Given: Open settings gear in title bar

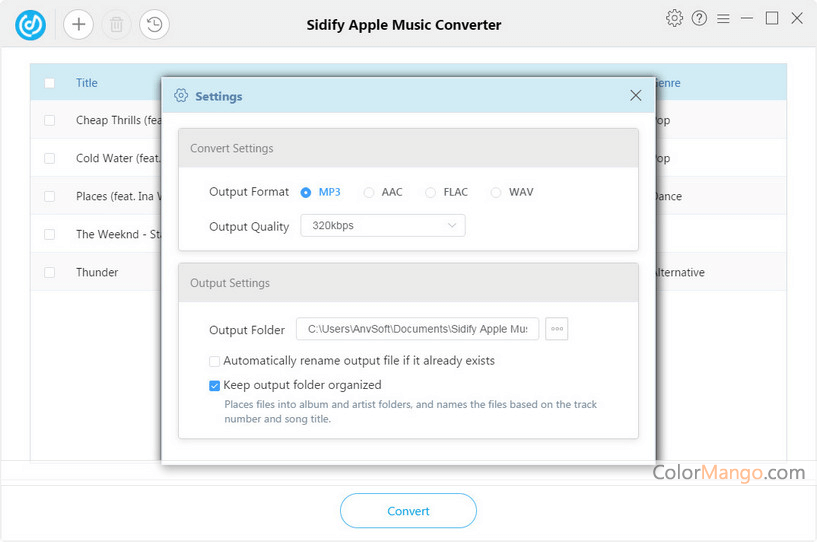Looking at the screenshot, I should 674,18.
